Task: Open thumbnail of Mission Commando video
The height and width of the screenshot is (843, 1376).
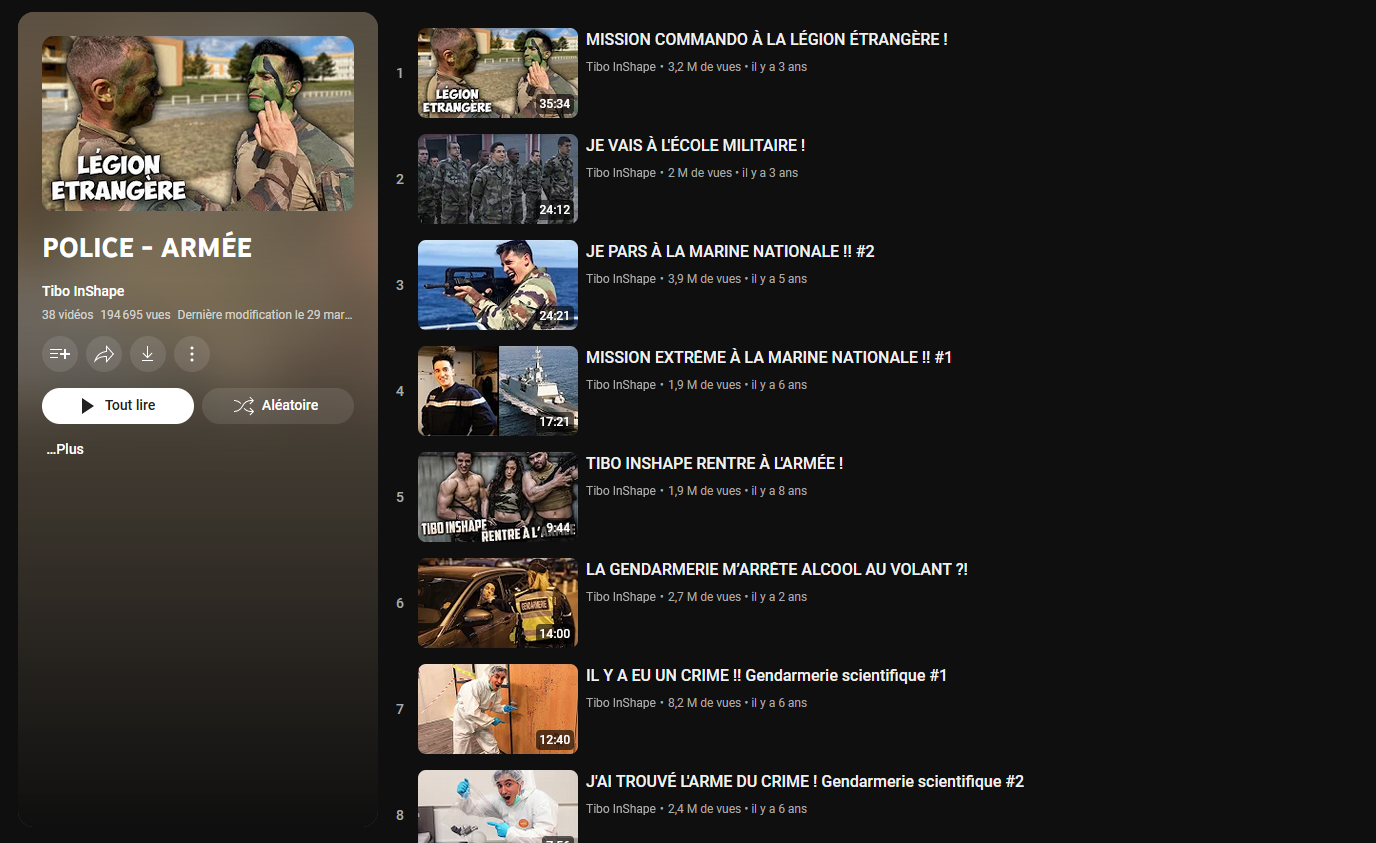Action: [x=498, y=73]
